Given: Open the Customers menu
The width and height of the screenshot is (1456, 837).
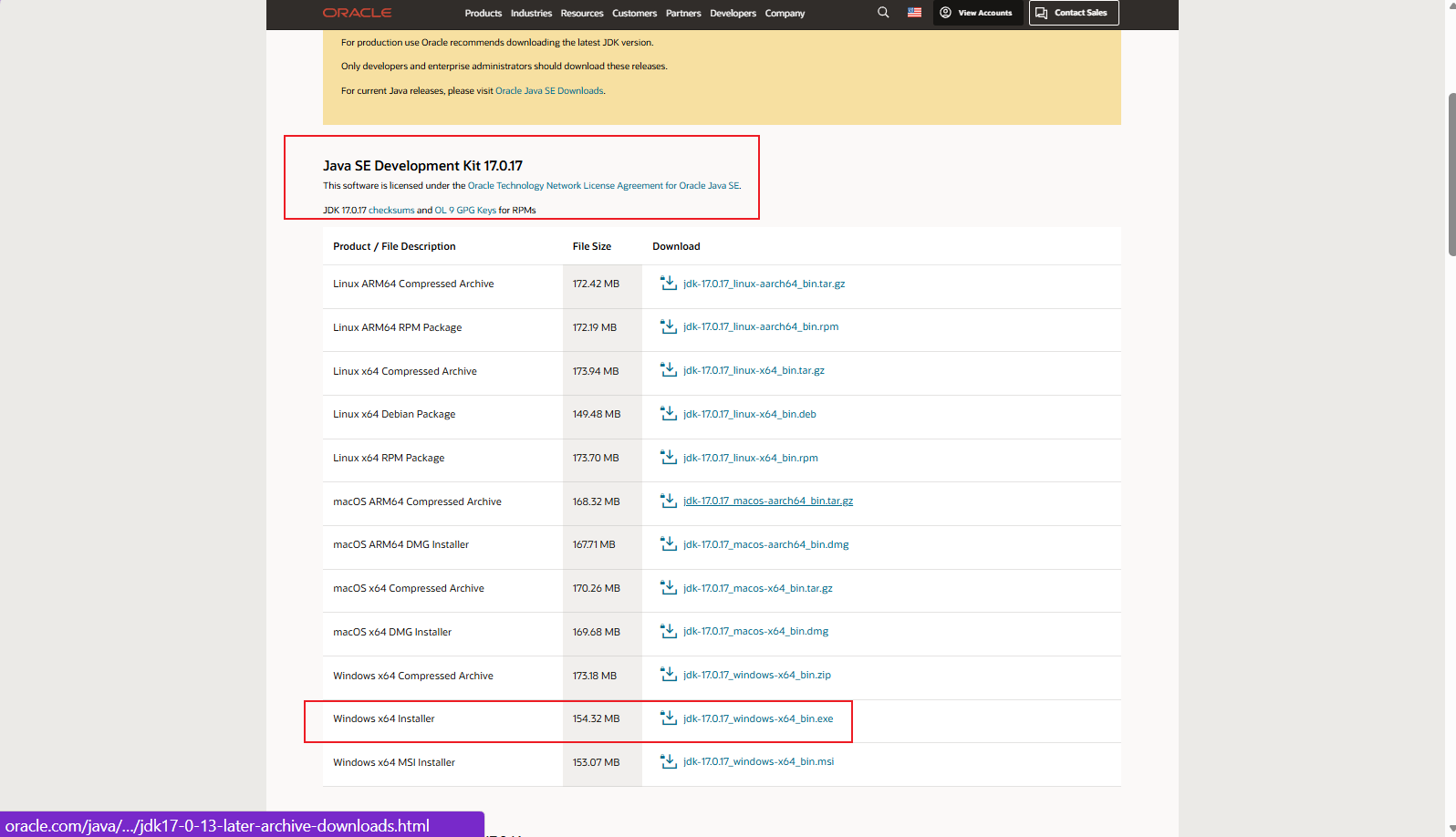Looking at the screenshot, I should pos(634,14).
